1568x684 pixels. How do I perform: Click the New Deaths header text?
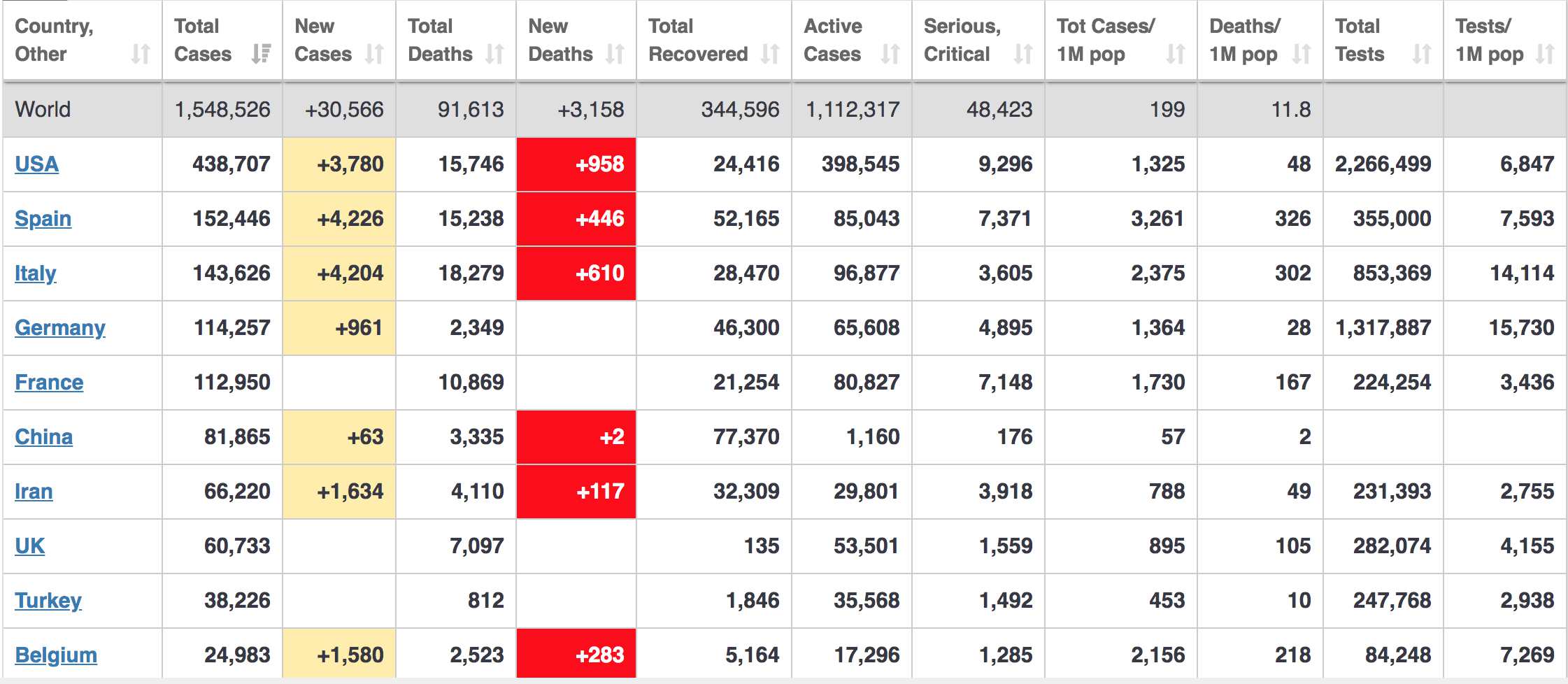[x=560, y=40]
